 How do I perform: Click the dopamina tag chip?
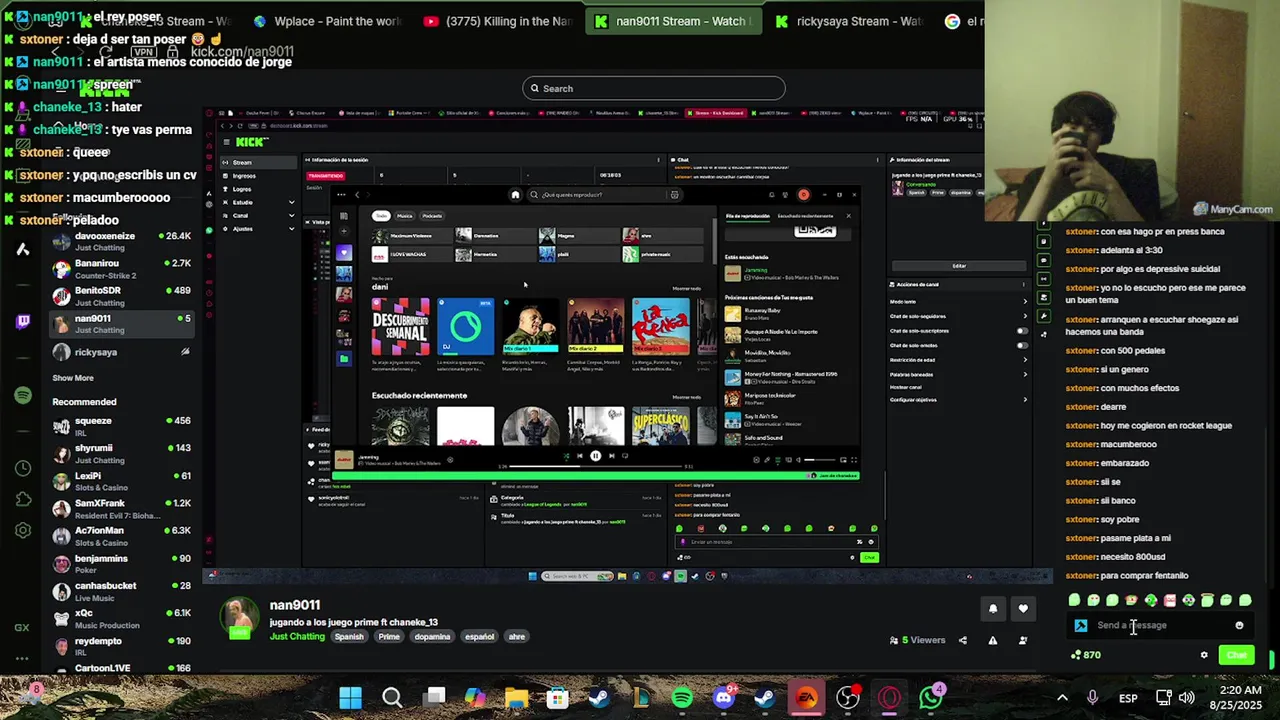432,637
